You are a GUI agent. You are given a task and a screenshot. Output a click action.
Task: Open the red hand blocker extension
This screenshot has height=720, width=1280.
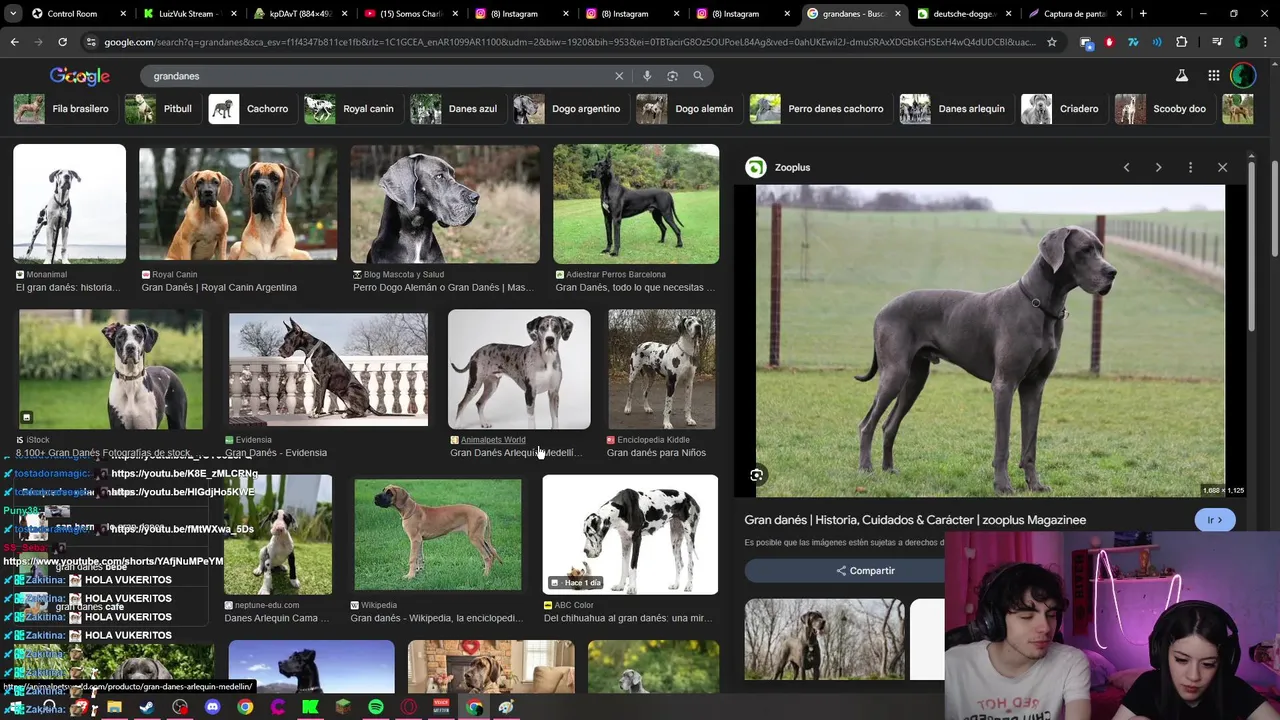1109,42
